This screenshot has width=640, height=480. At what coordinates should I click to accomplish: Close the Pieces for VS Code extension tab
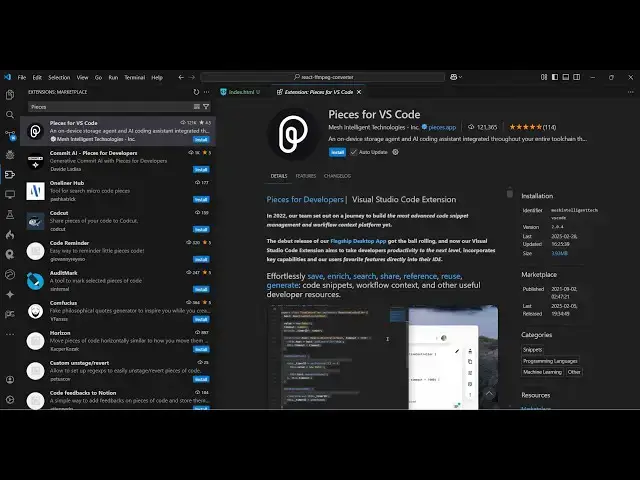pyautogui.click(x=359, y=92)
